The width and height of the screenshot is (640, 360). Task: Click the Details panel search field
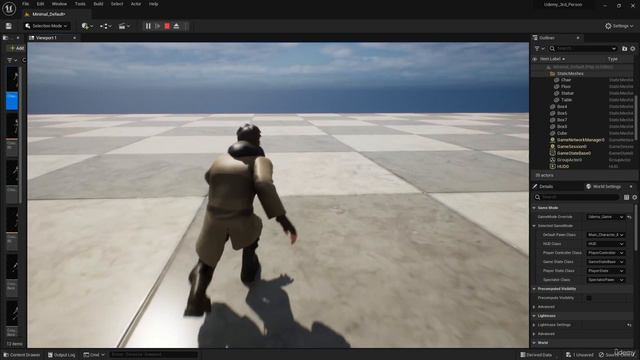pyautogui.click(x=576, y=197)
